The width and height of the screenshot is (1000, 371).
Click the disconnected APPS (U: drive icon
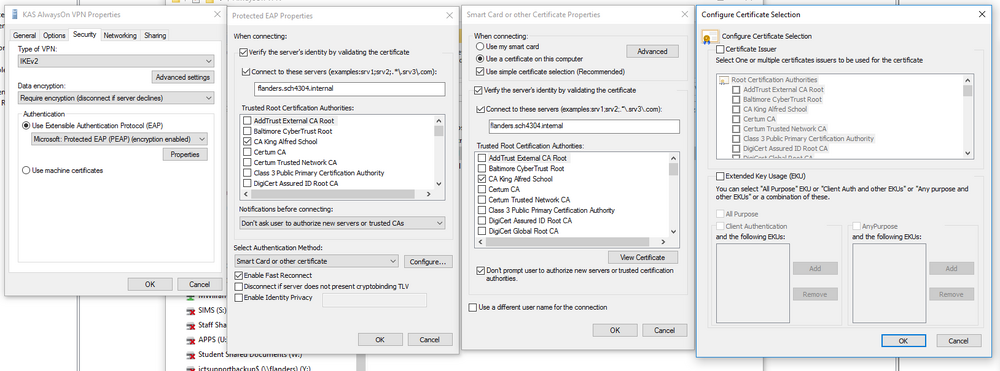pos(190,340)
